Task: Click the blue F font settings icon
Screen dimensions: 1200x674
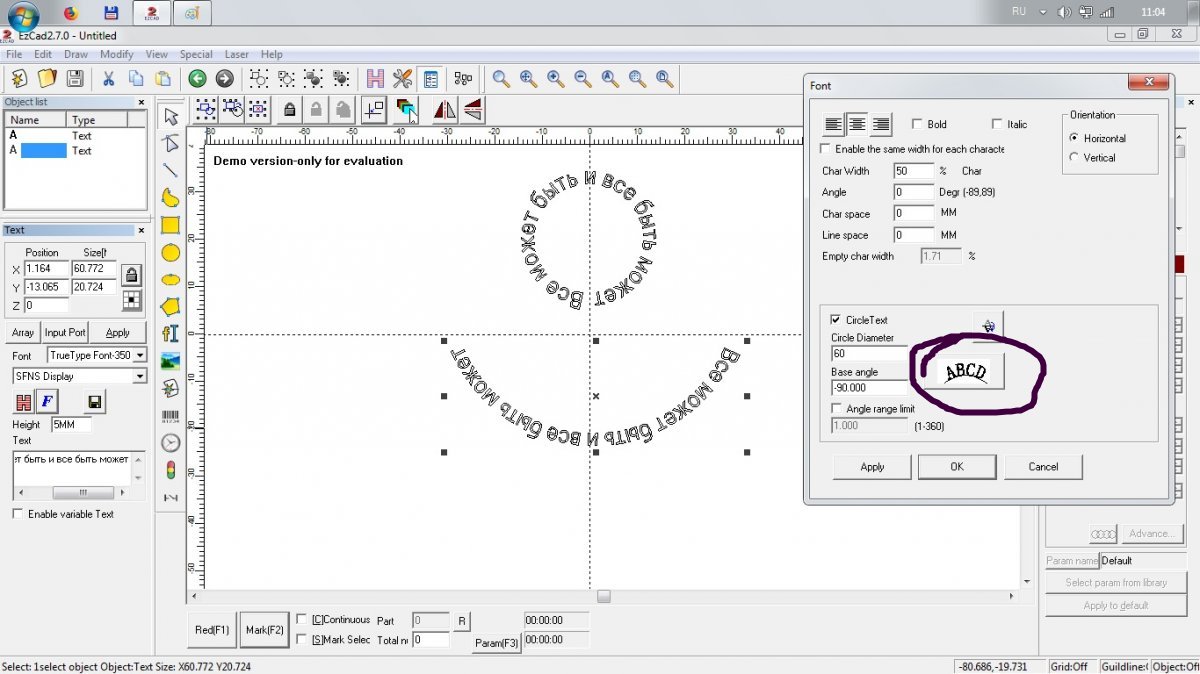Action: (x=48, y=402)
